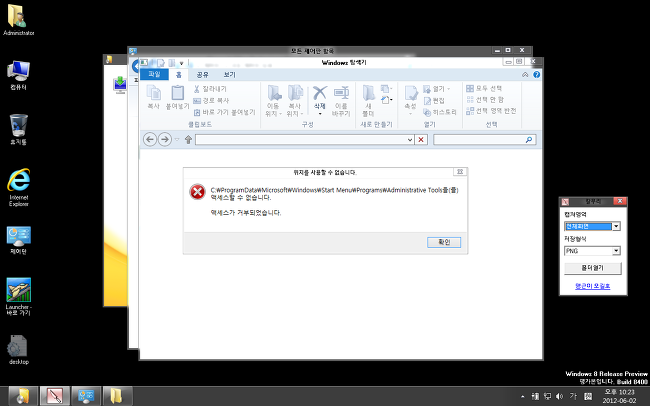Switch to the 보기 (View) ribbon tab
Image resolution: width=650 pixels, height=406 pixels.
pos(229,75)
